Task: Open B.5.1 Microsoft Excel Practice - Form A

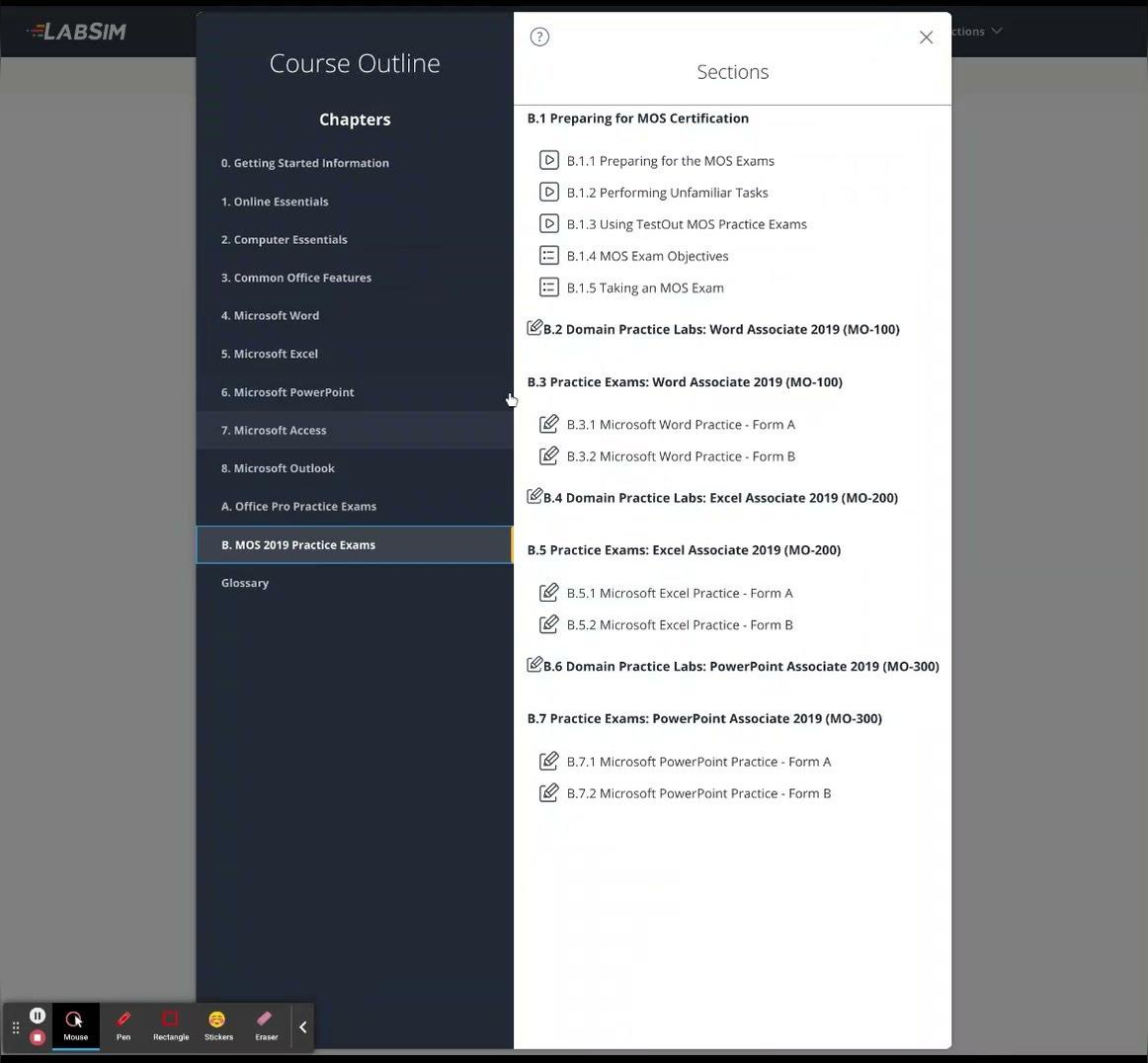Action: [680, 593]
